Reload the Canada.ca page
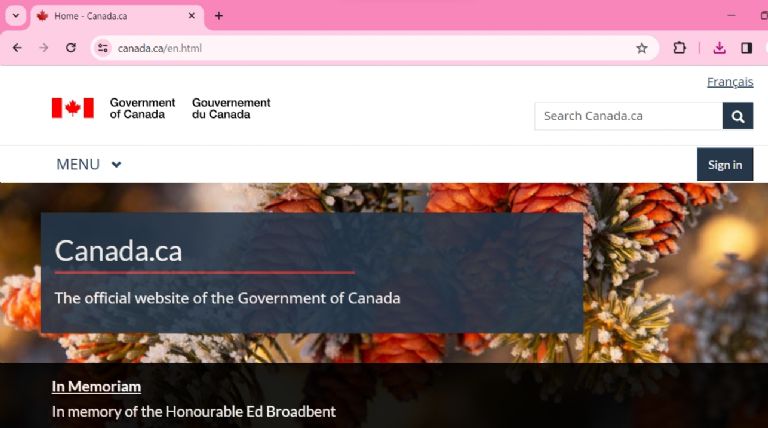Image resolution: width=768 pixels, height=428 pixels. tap(71, 48)
